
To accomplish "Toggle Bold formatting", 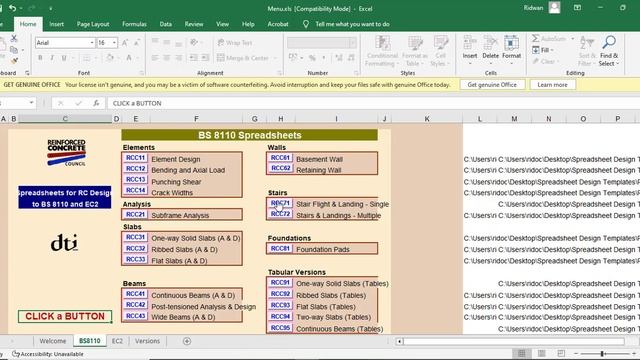I will [40, 58].
